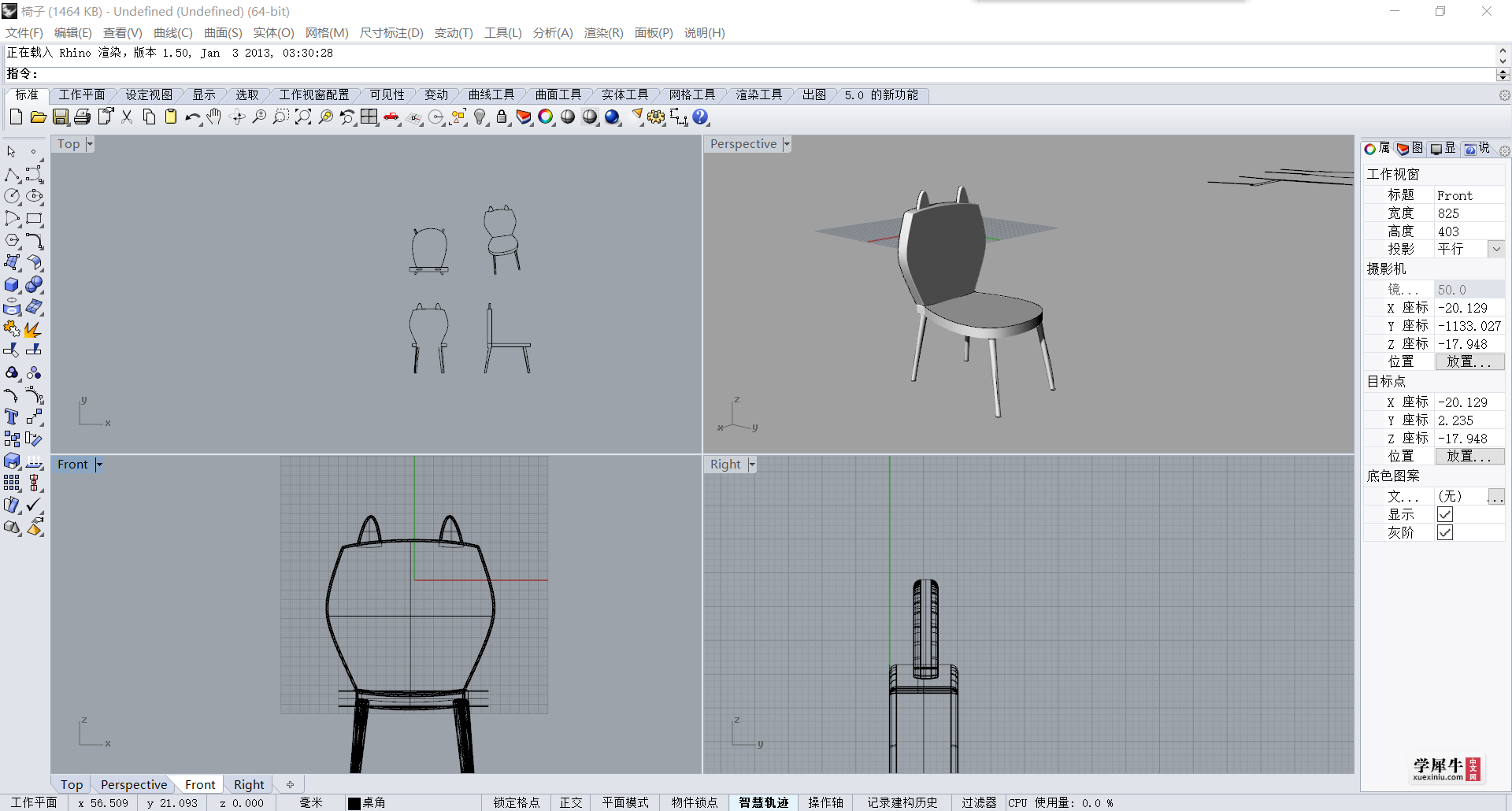Open the Top viewport dropdown arrow
Image resolution: width=1512 pixels, height=811 pixels.
pyautogui.click(x=90, y=144)
